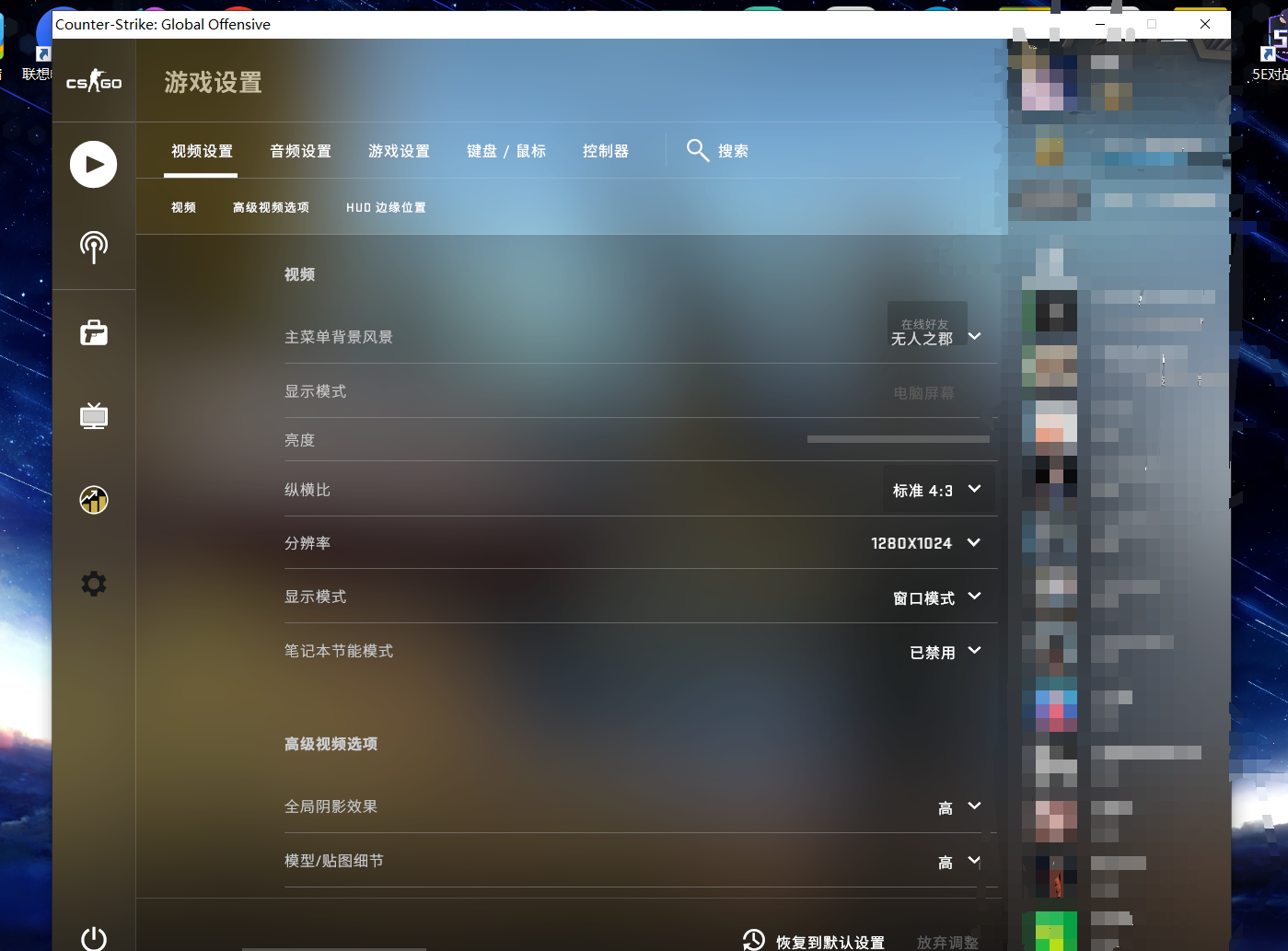This screenshot has height=951, width=1288.
Task: Click the power quit icon
Action: point(94,938)
